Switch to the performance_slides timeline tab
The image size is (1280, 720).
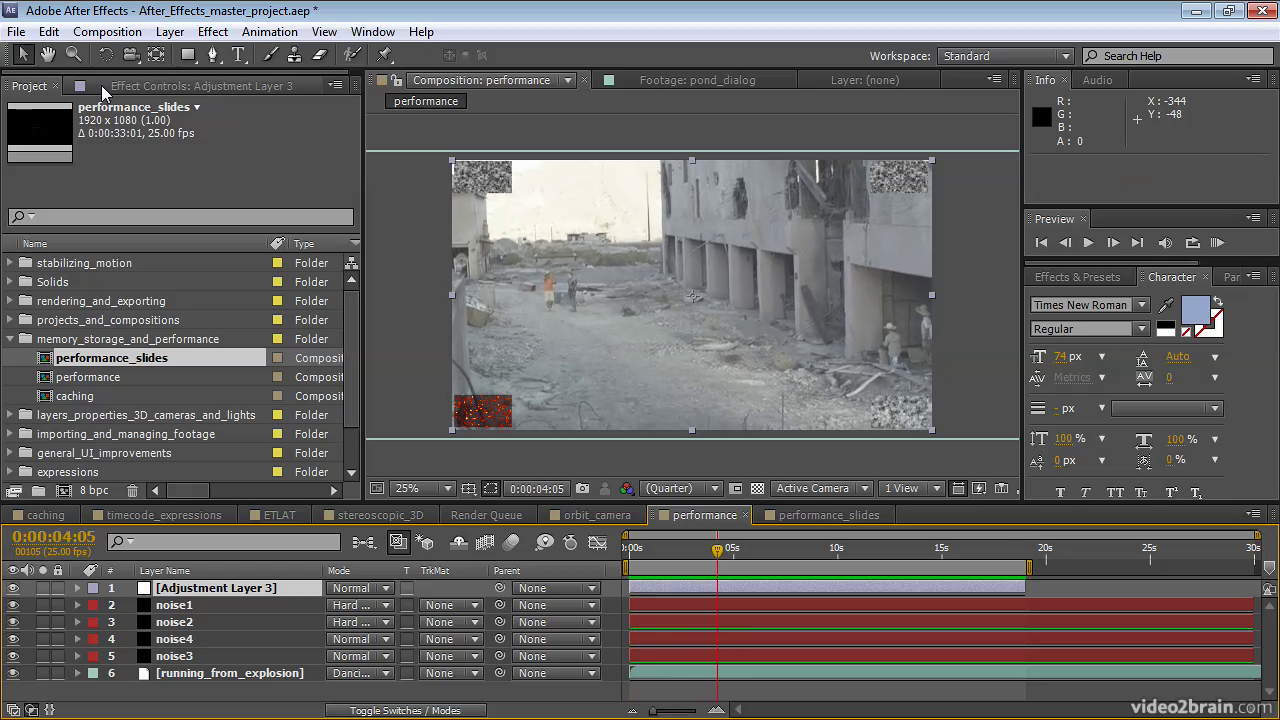(x=829, y=515)
